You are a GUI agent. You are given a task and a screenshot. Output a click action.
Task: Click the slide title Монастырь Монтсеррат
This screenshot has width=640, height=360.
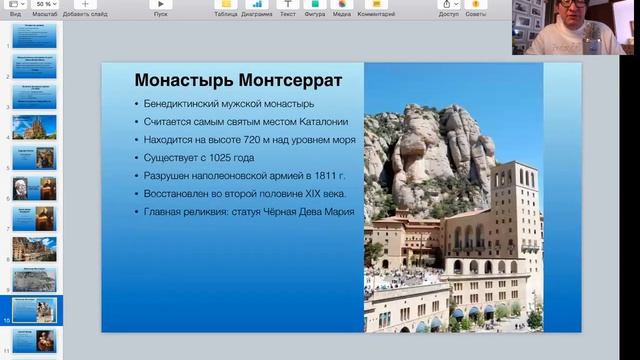[238, 80]
